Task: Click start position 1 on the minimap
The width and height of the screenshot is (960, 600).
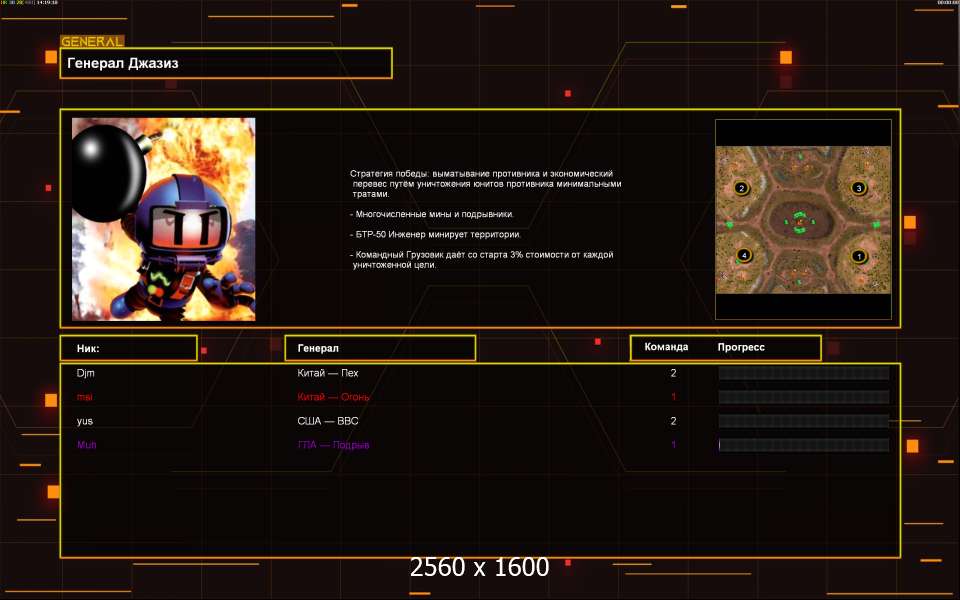Action: [857, 256]
